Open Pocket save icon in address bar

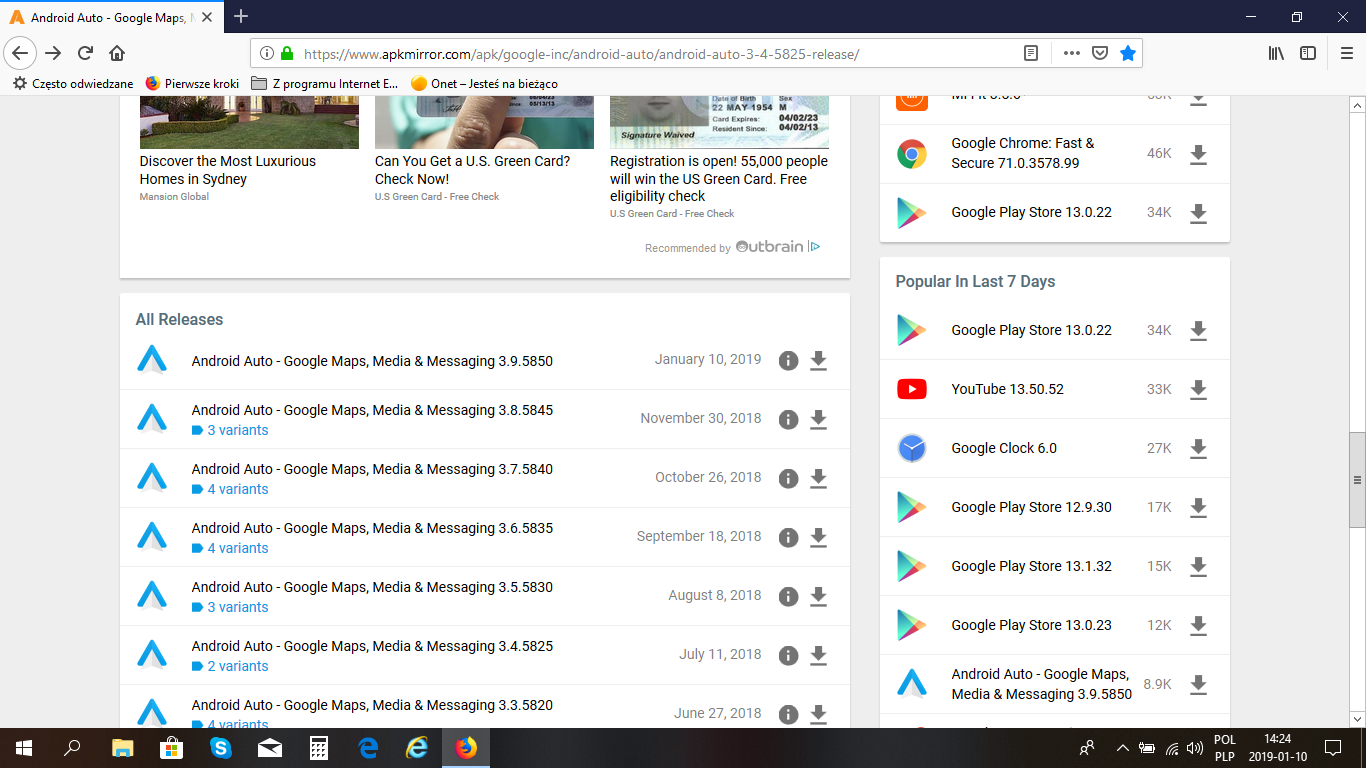click(1100, 53)
